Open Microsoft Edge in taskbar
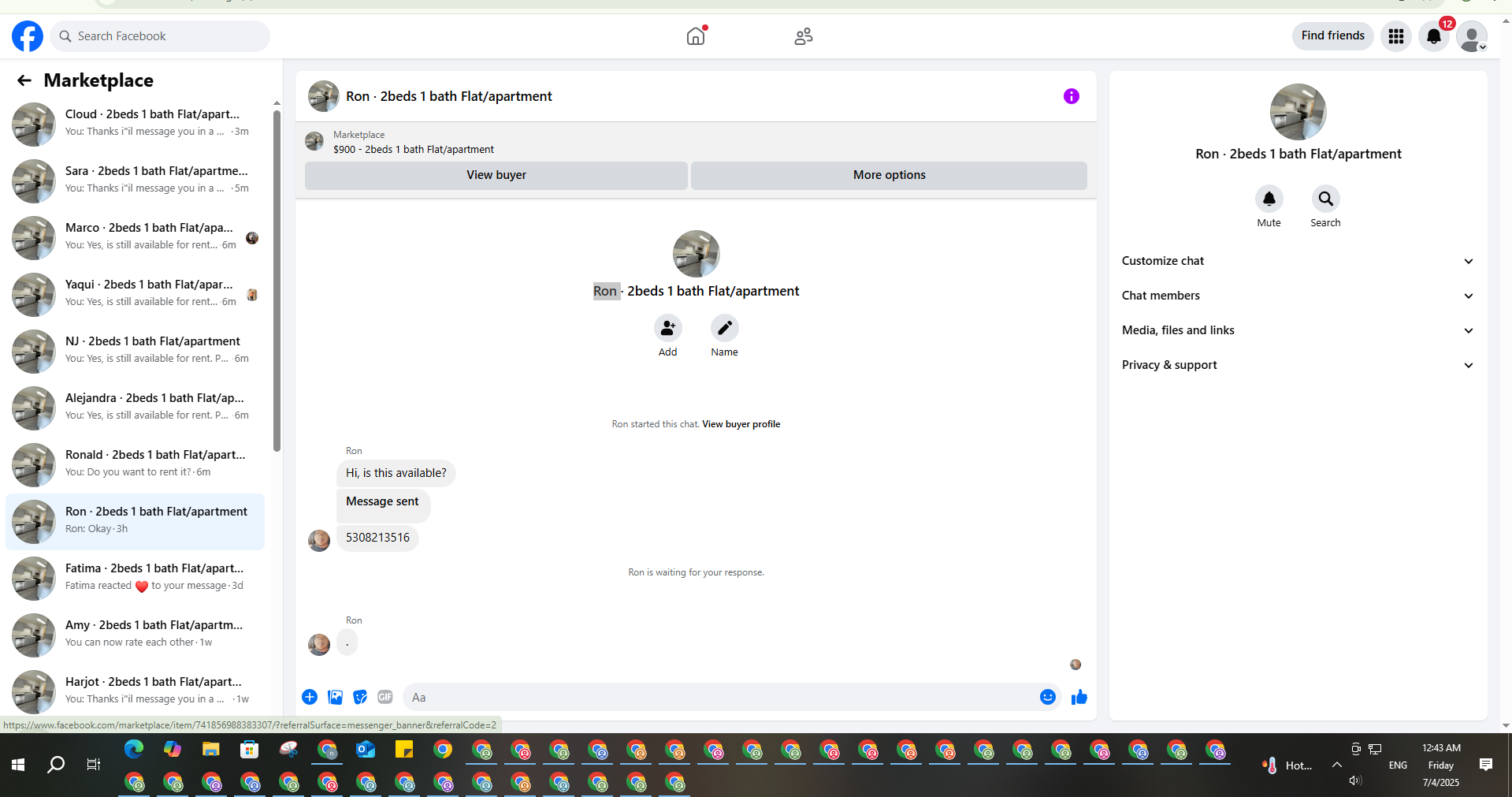 tap(134, 749)
